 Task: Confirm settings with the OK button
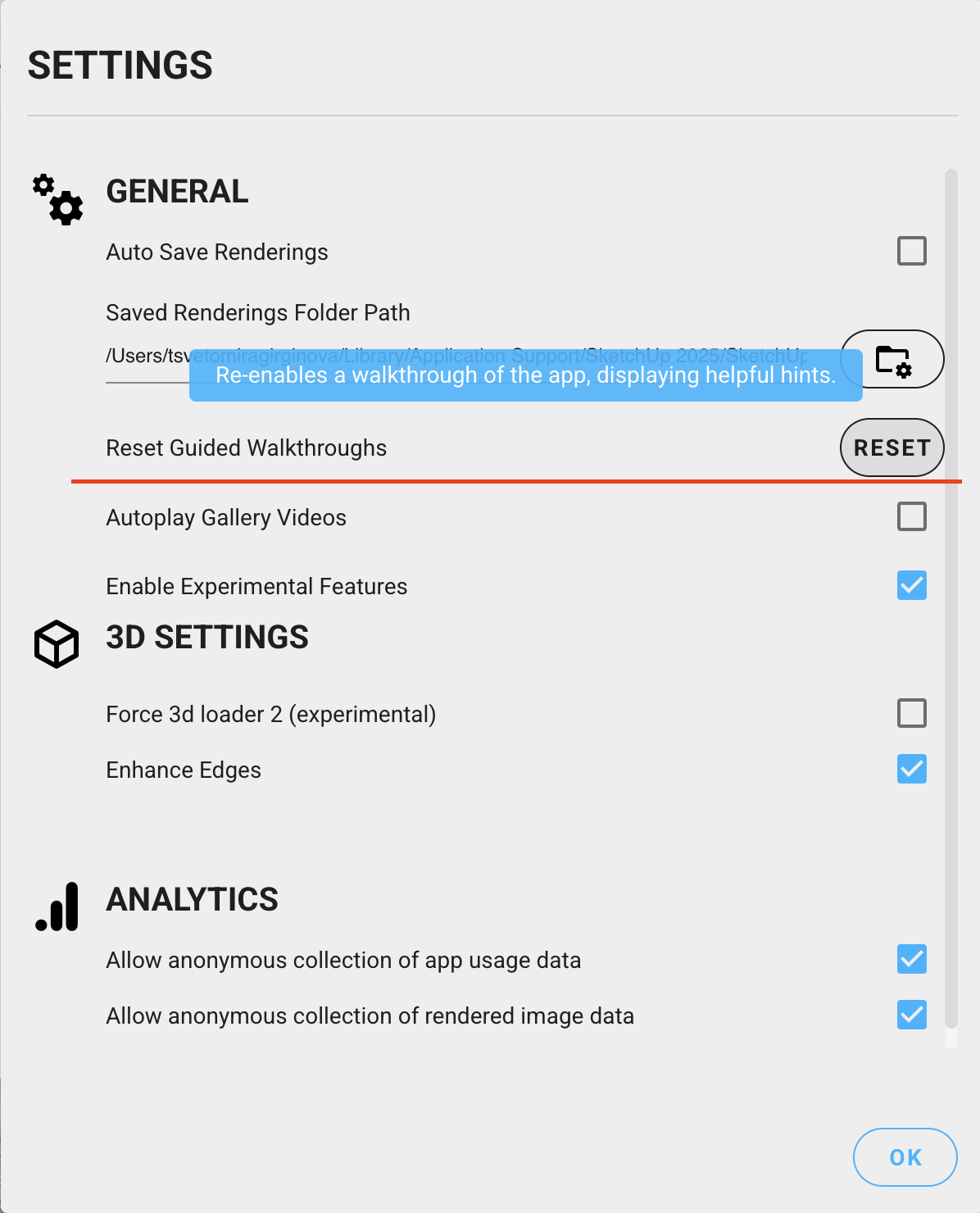click(905, 1157)
